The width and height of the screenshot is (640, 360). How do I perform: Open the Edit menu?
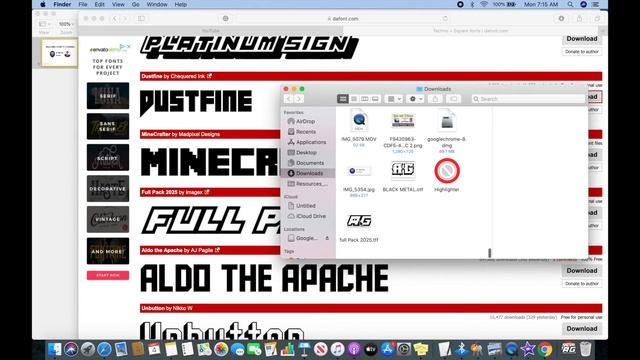[x=100, y=4]
